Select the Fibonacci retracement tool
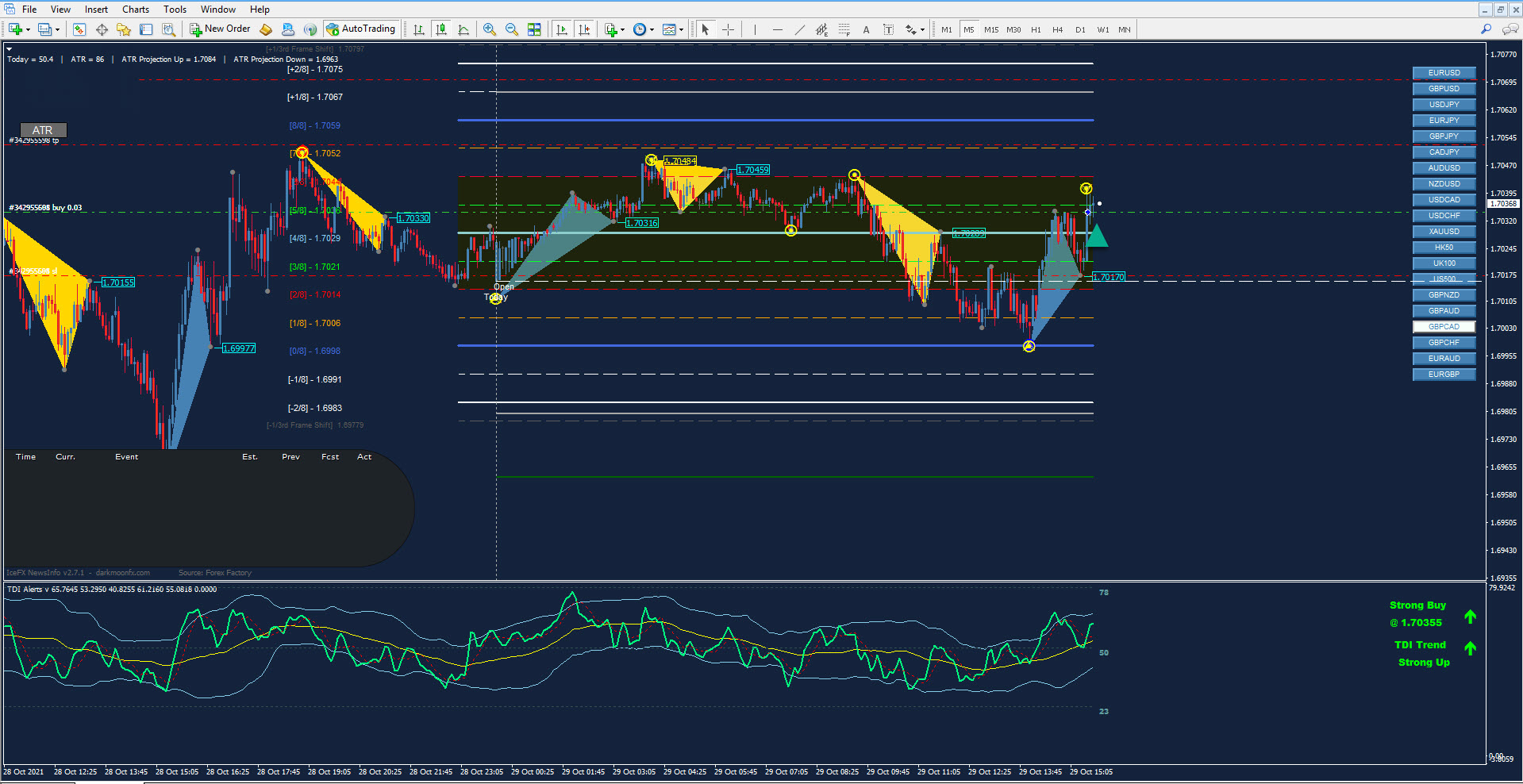The width and height of the screenshot is (1523, 784). pos(844,29)
